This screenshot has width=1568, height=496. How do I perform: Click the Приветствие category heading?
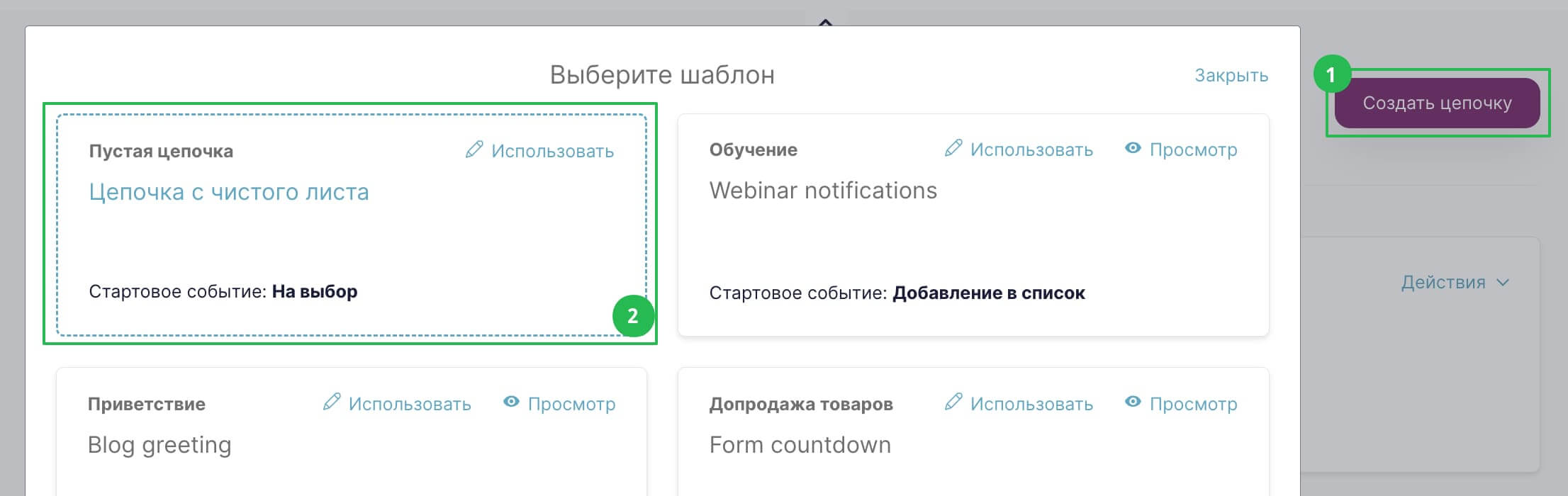(x=147, y=405)
